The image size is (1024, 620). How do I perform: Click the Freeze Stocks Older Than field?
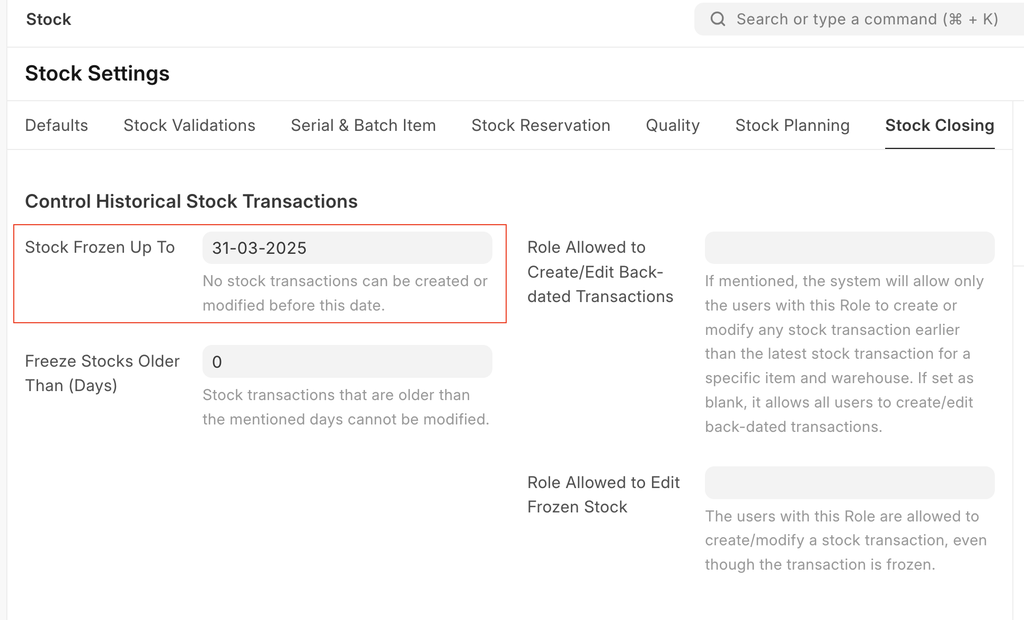347,361
